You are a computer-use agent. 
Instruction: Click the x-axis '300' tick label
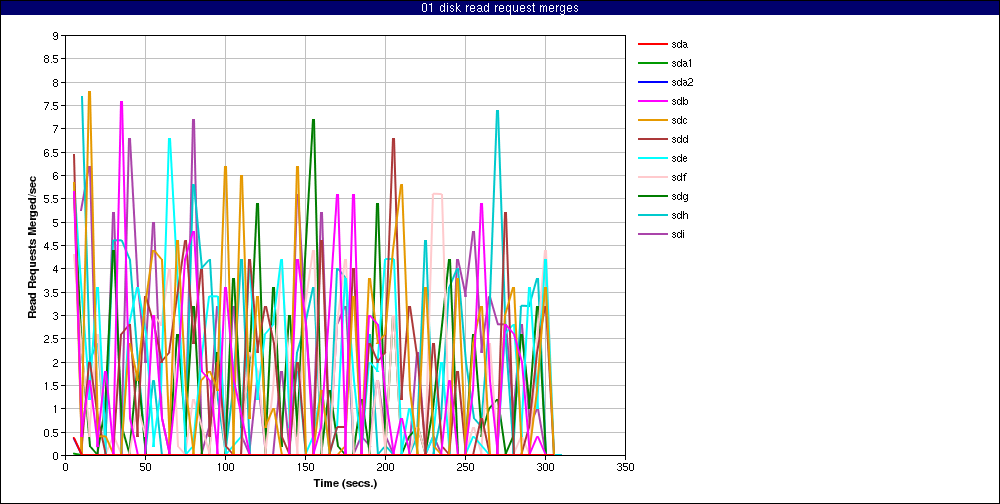pyautogui.click(x=545, y=467)
